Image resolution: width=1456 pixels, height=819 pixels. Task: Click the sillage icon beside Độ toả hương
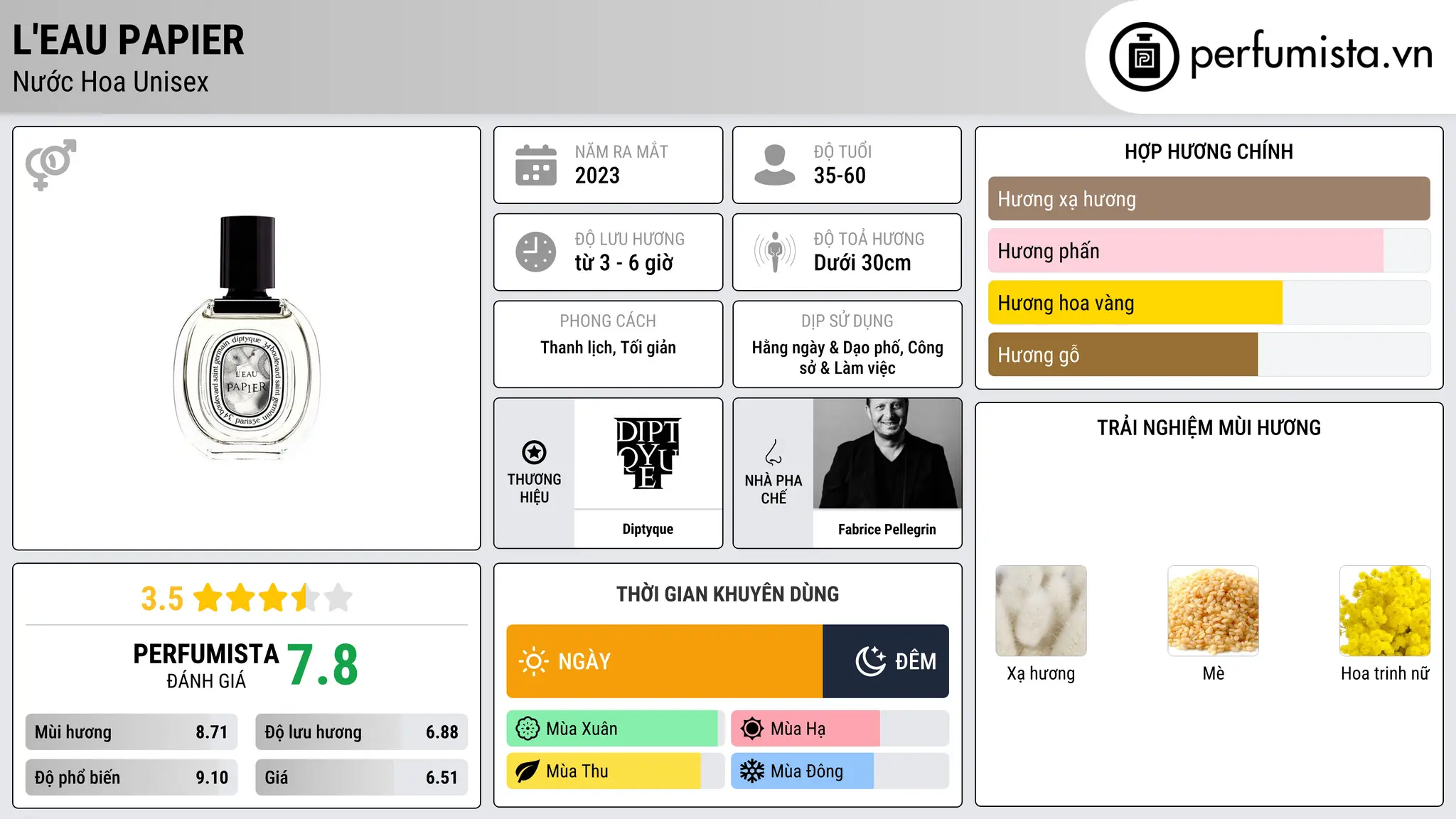click(x=775, y=252)
